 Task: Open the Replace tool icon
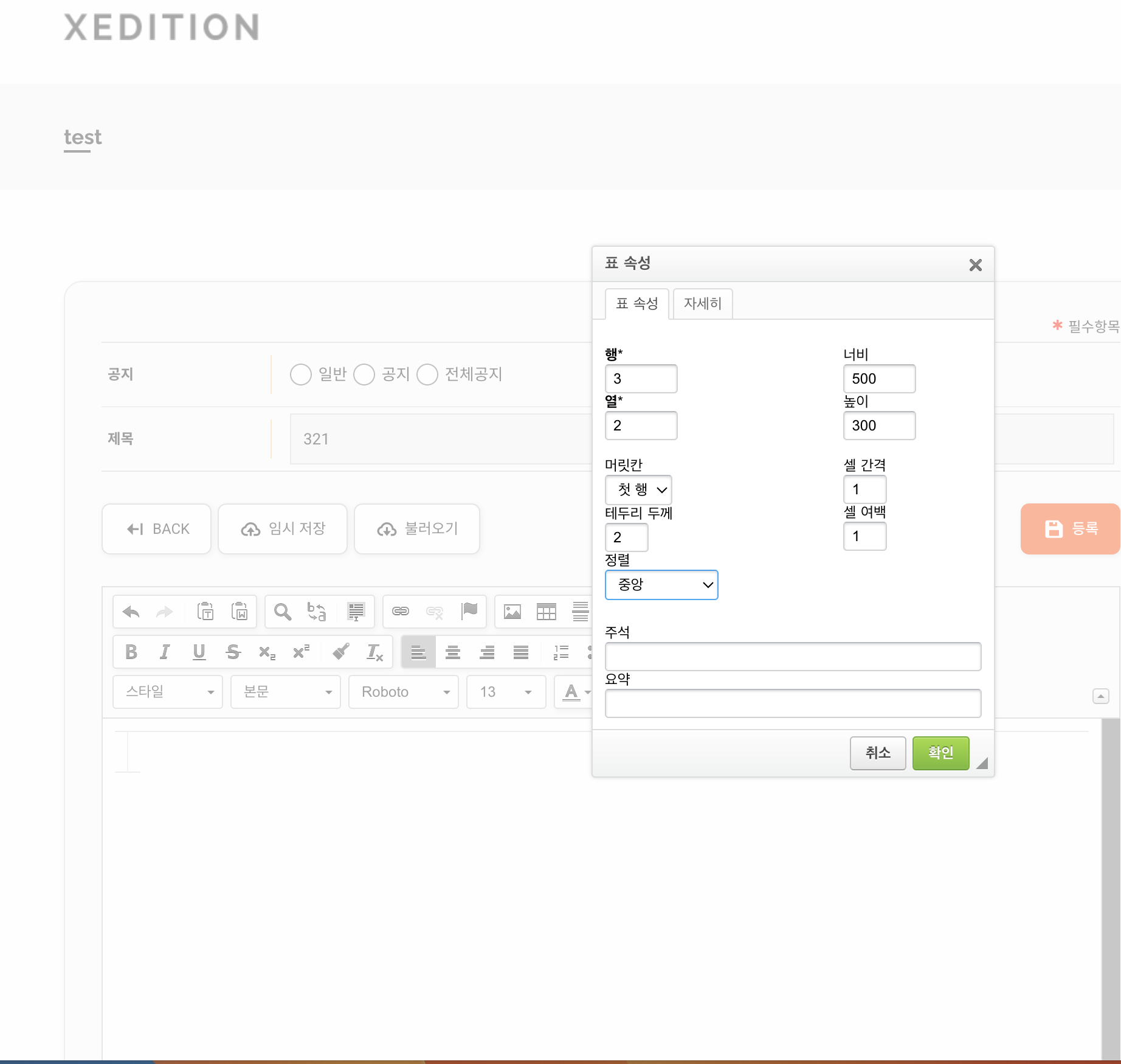pos(317,612)
